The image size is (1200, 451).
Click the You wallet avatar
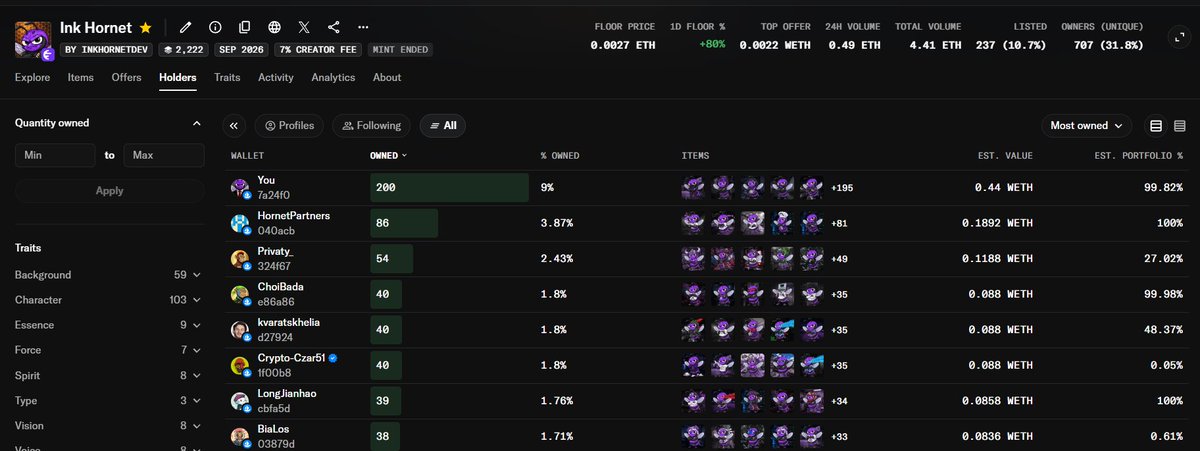(240, 188)
